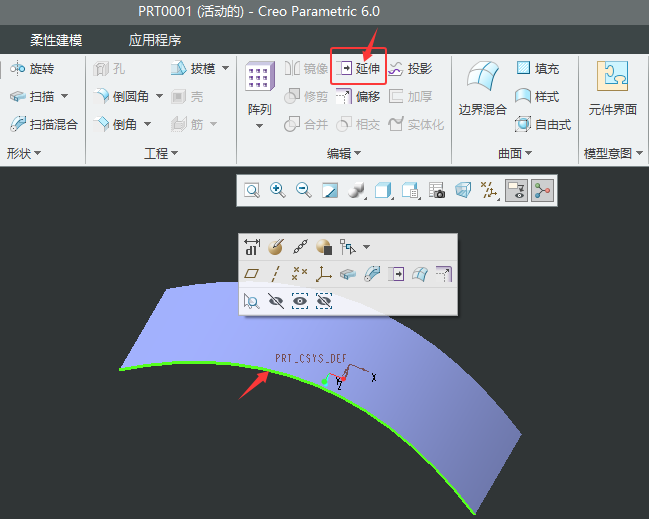Click the Refit view magnifier icon
This screenshot has width=649, height=519.
pos(252,191)
